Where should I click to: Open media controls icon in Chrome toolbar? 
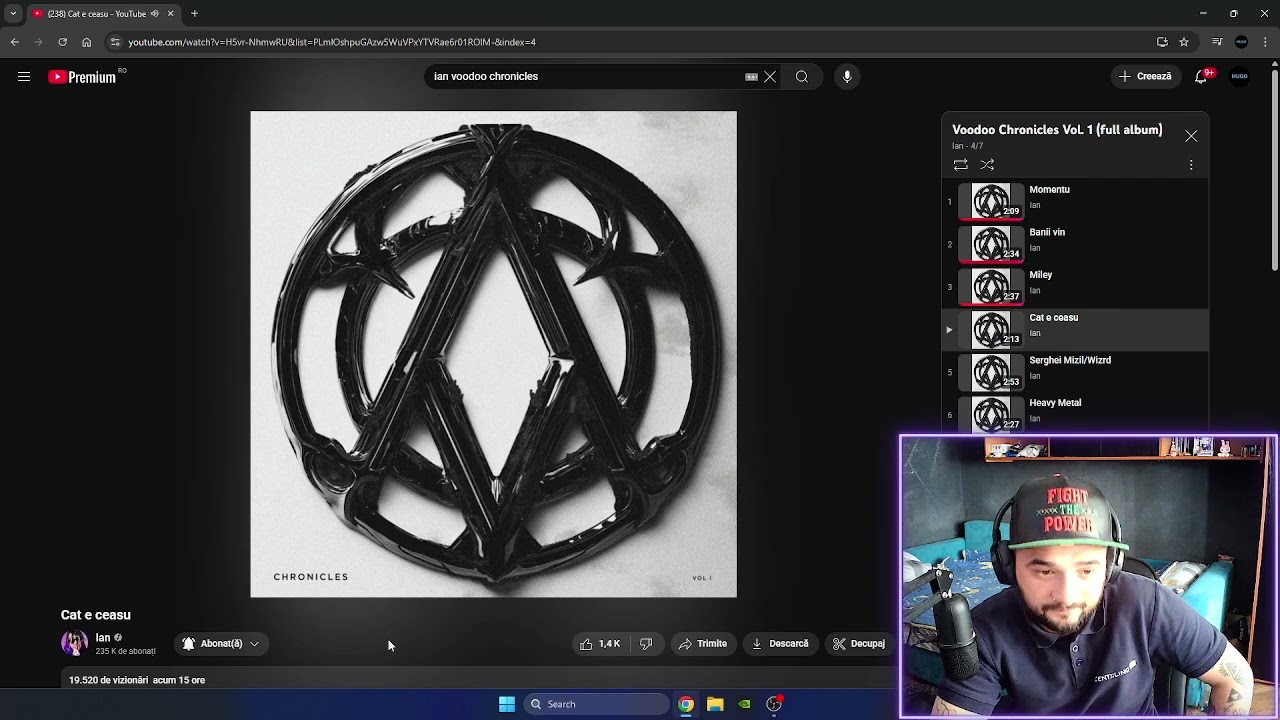tap(1217, 42)
